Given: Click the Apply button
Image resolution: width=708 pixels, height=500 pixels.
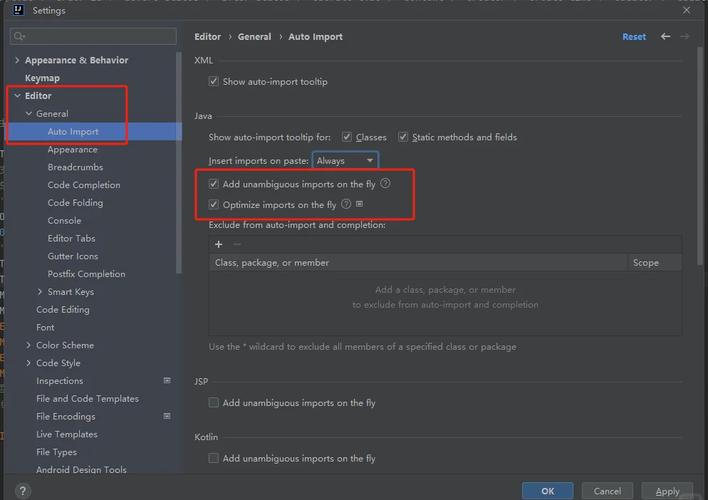Looking at the screenshot, I should [x=667, y=491].
